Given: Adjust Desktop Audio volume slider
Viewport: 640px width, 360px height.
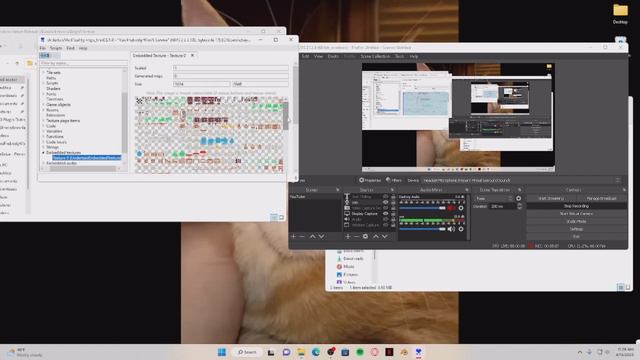Looking at the screenshot, I should pyautogui.click(x=422, y=208).
